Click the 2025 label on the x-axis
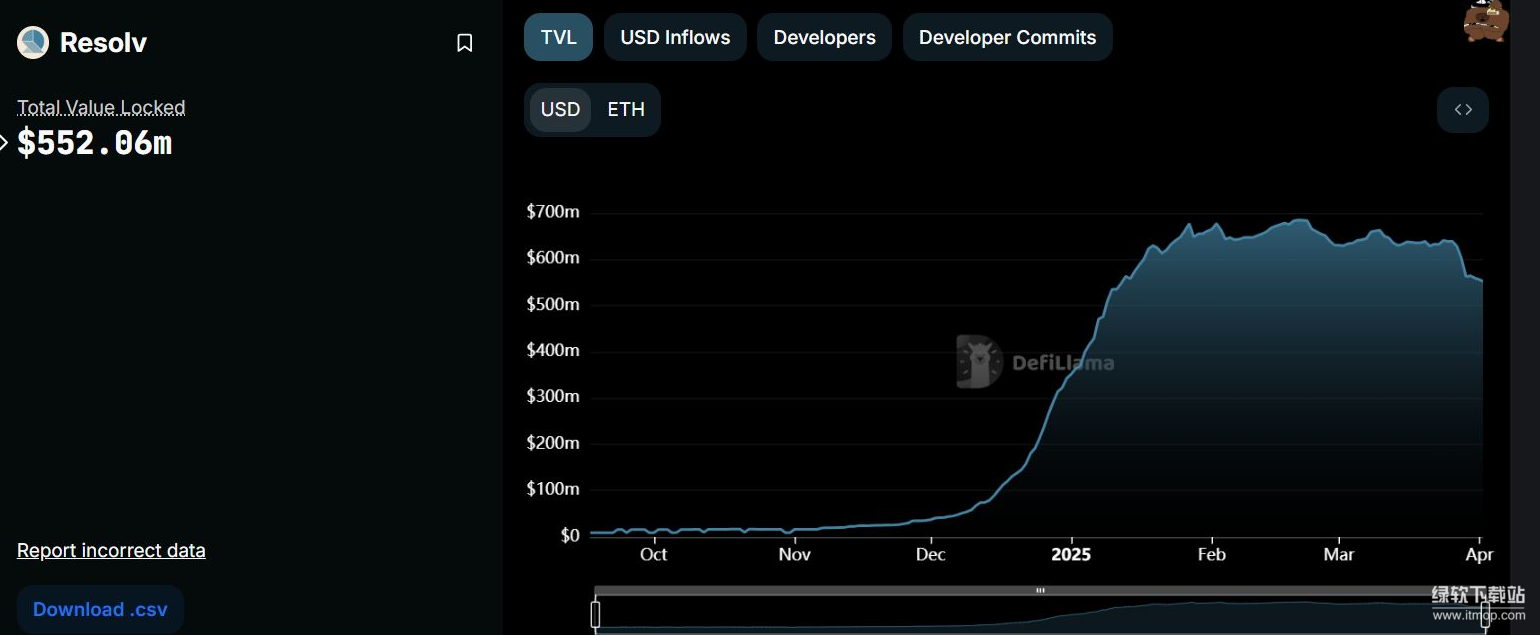The height and width of the screenshot is (635, 1540). pos(1071,554)
